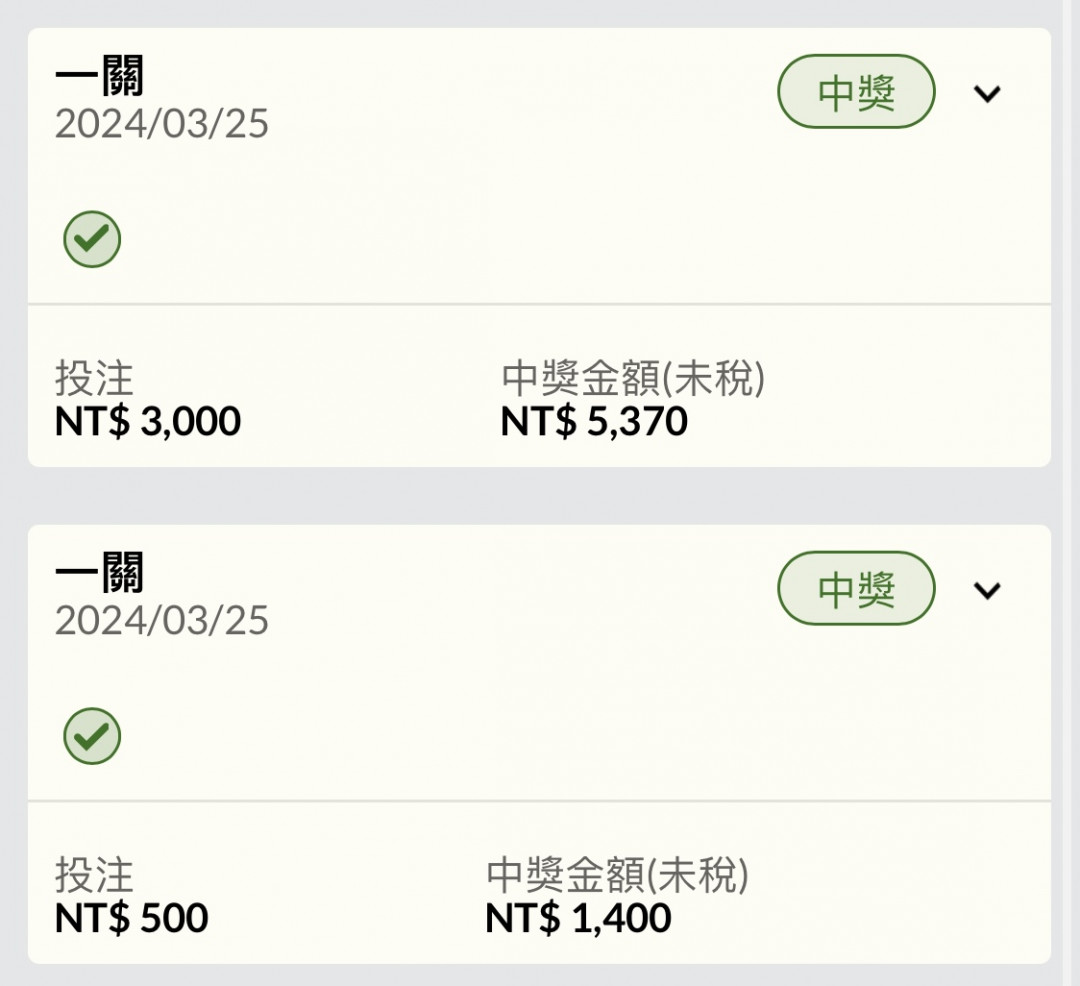Click winnings amount NT$ 1,400

click(x=578, y=918)
